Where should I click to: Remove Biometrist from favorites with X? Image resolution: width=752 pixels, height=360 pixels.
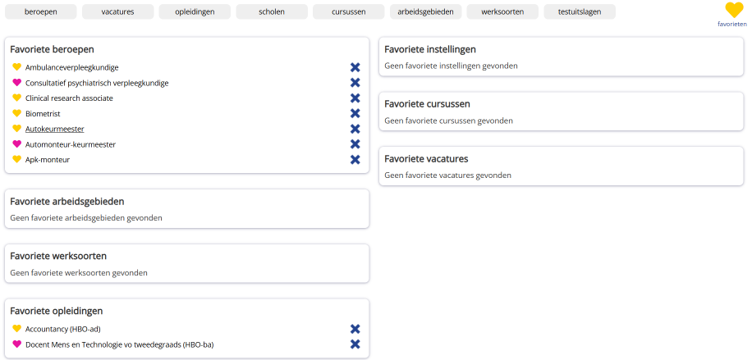[355, 113]
